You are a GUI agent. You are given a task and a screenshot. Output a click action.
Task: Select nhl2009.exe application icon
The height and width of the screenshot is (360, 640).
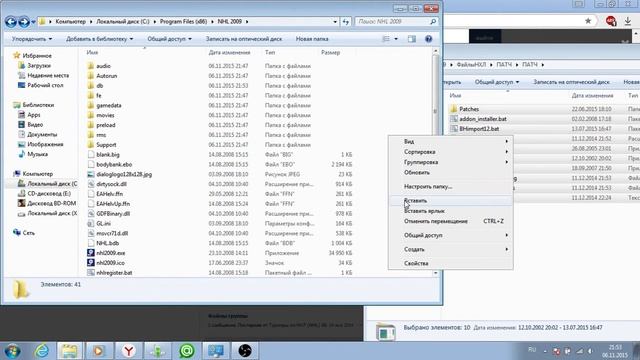pos(91,253)
